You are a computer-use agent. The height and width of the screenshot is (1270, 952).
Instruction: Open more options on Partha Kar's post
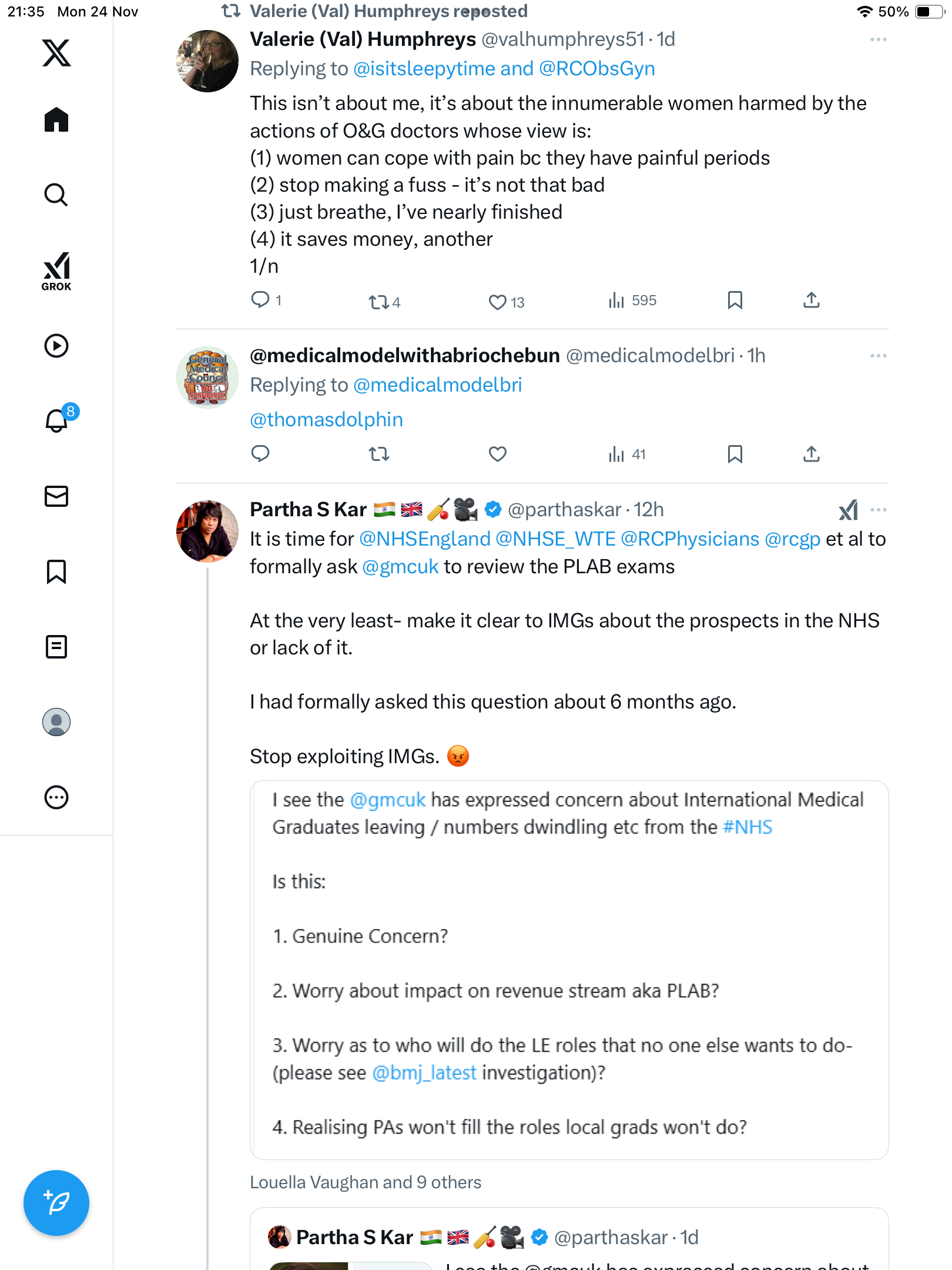(878, 510)
